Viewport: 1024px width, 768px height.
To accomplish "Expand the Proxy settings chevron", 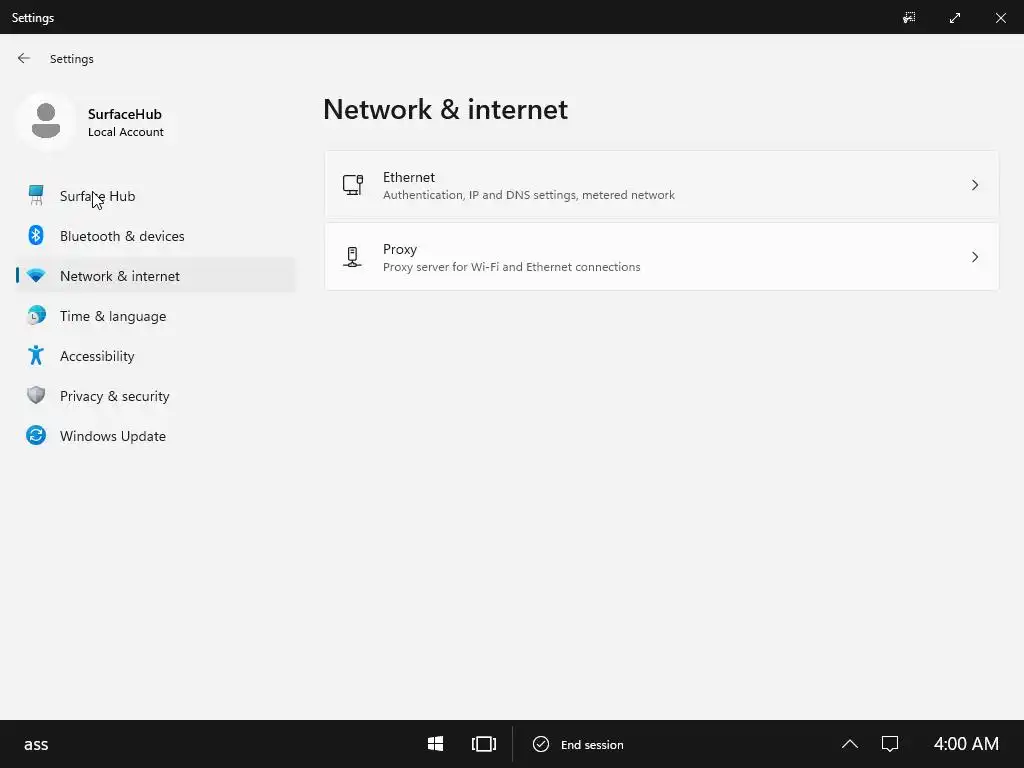I will point(975,257).
